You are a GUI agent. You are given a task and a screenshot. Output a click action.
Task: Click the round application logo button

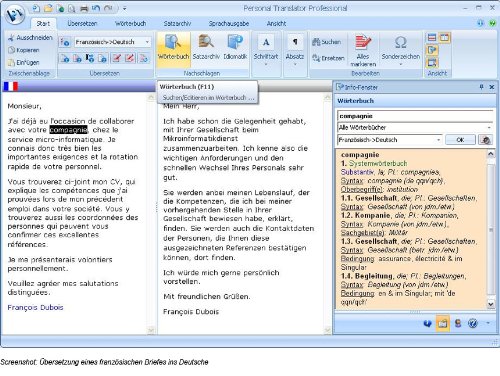15,15
